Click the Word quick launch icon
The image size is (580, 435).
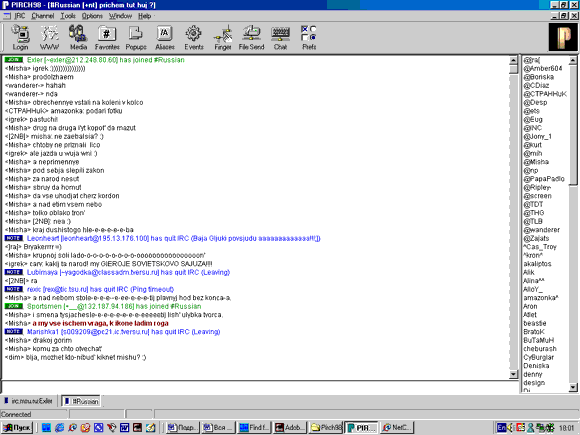(x=124, y=428)
